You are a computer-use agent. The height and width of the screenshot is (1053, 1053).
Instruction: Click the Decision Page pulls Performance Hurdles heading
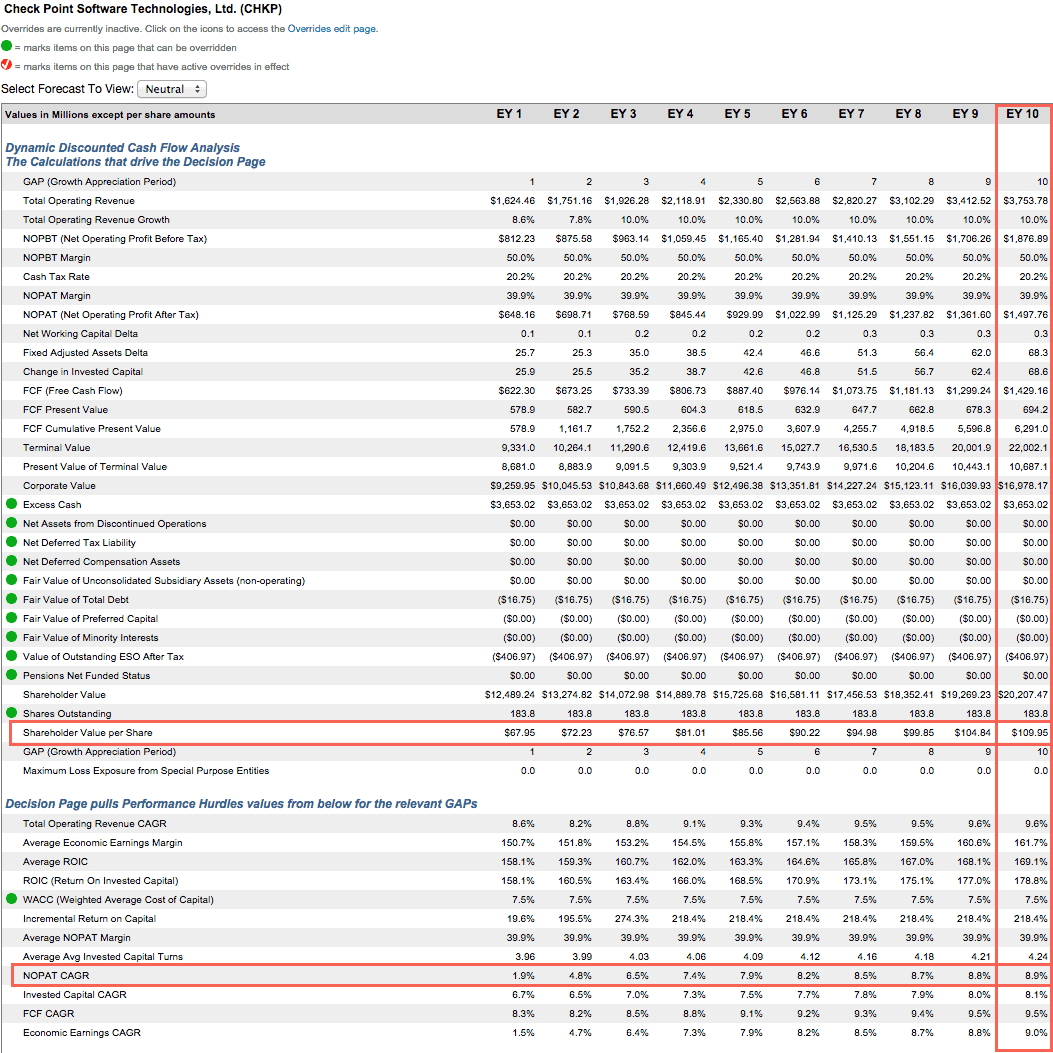click(x=241, y=804)
